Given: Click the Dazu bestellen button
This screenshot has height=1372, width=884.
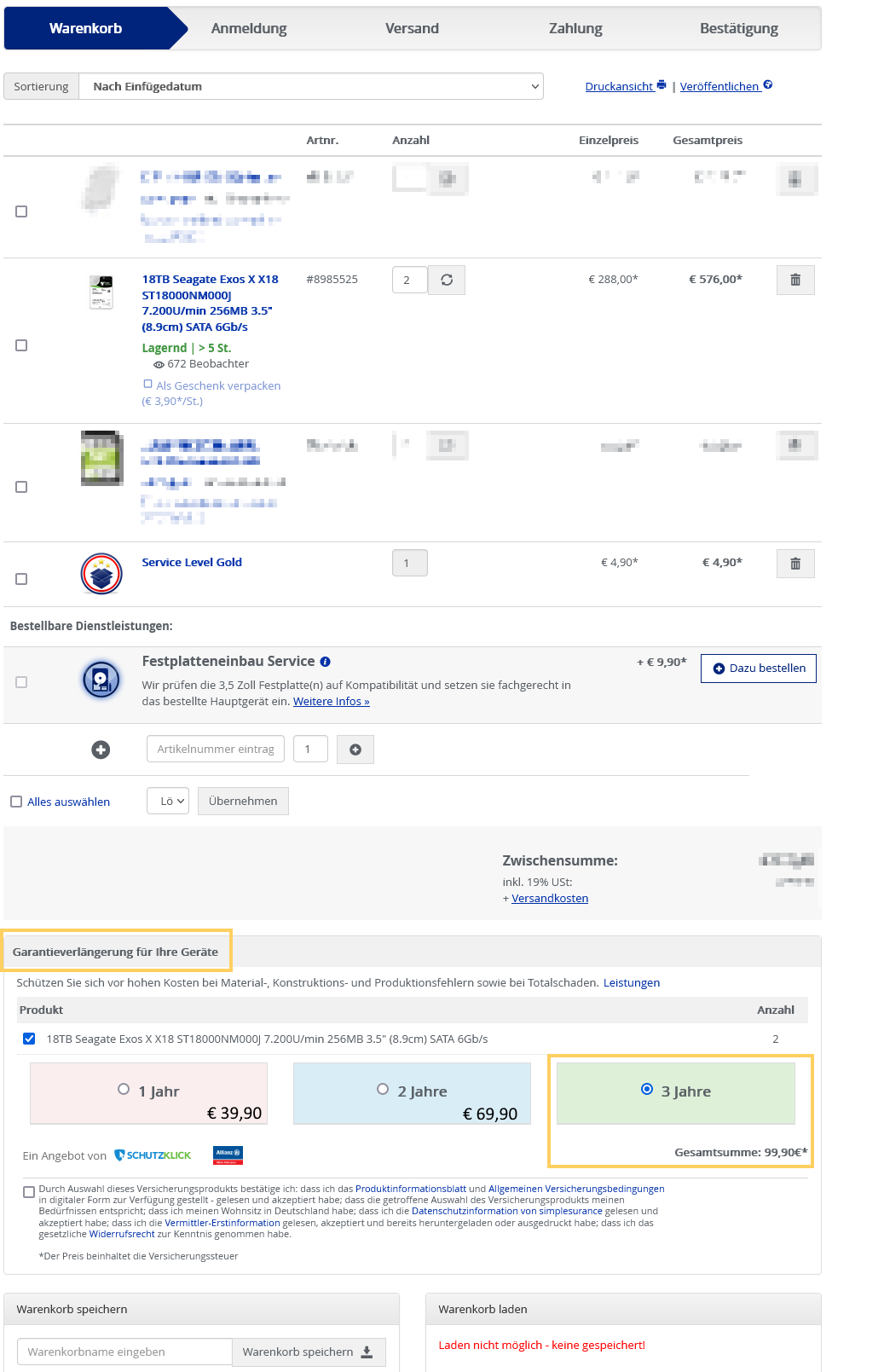Looking at the screenshot, I should [x=759, y=669].
